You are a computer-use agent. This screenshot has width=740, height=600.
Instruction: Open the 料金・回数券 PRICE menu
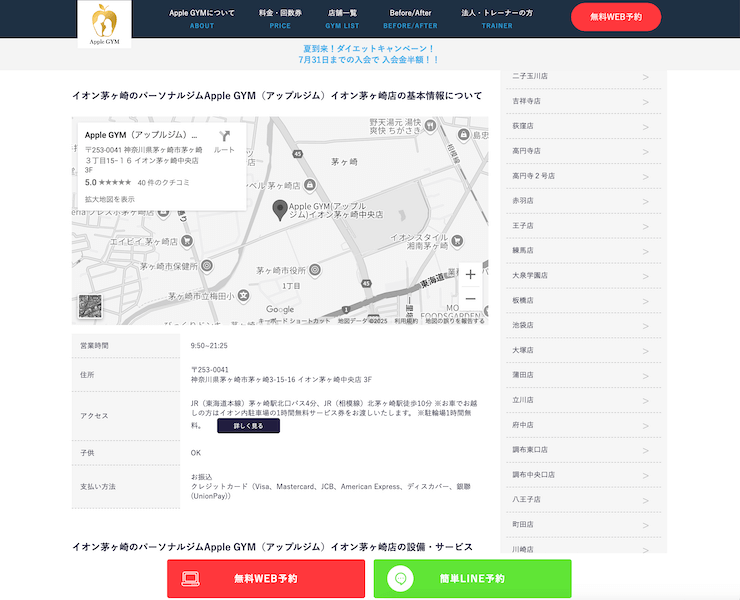pos(280,19)
